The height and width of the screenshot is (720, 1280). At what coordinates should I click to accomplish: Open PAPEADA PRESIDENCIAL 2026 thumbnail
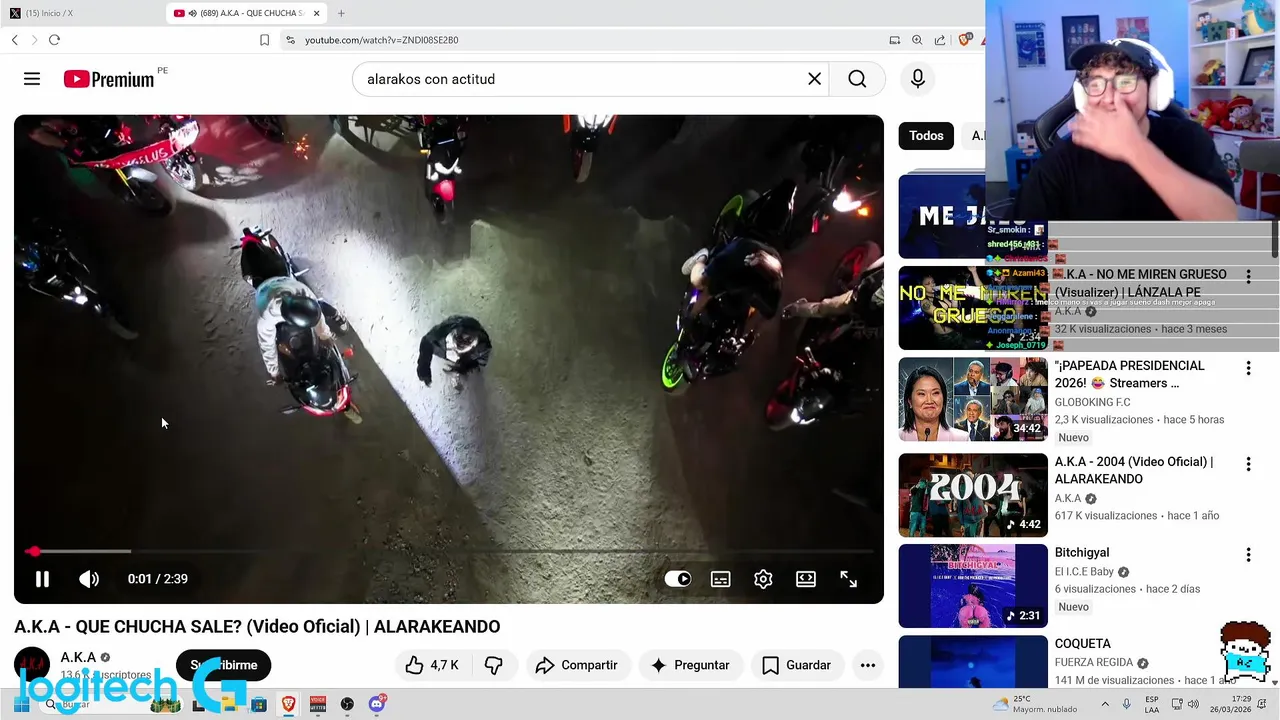point(973,399)
